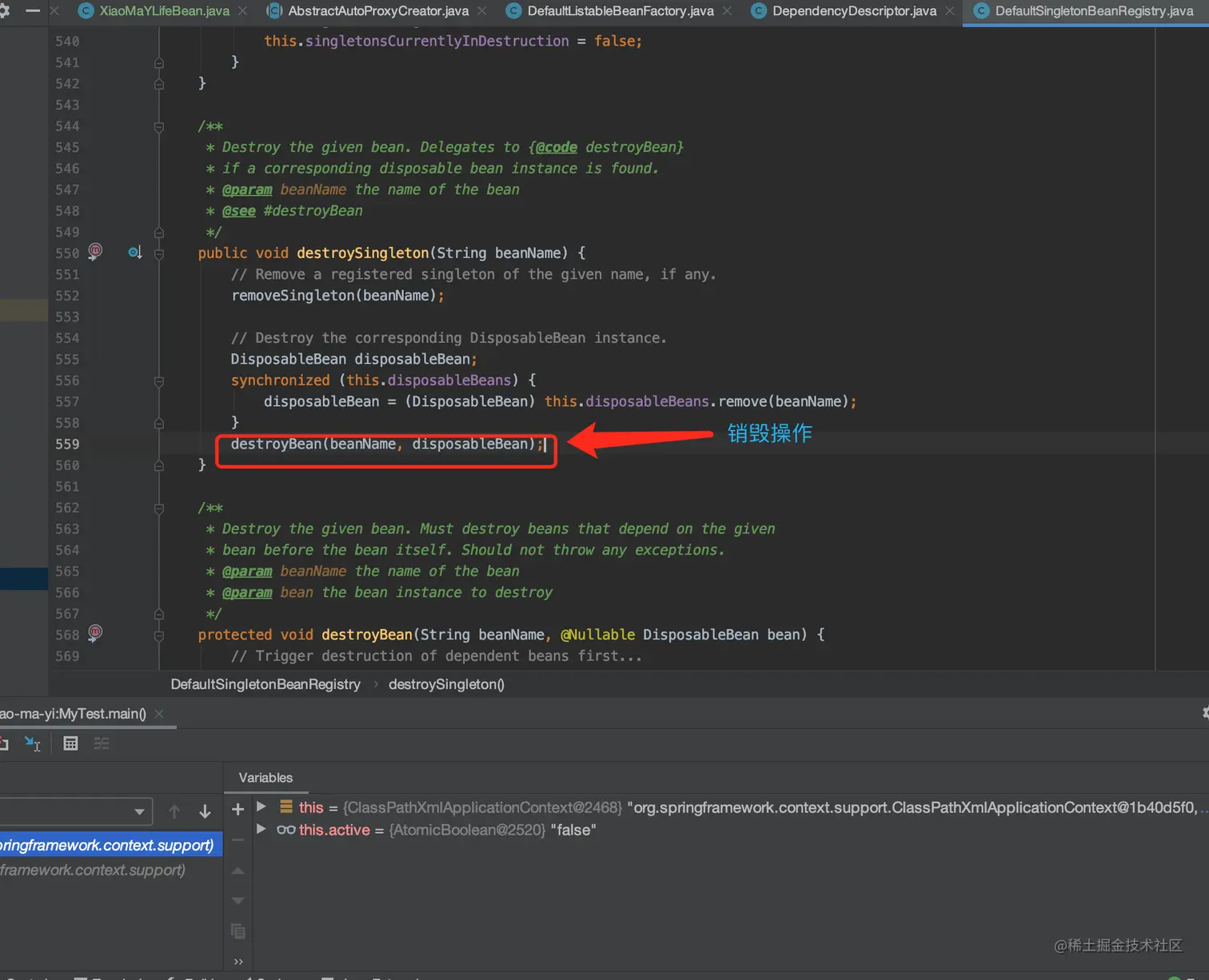Viewport: 1209px width, 980px height.
Task: Click the abstract class icon on AbstractAutoProxyCreator.java tab
Action: pyautogui.click(x=274, y=11)
